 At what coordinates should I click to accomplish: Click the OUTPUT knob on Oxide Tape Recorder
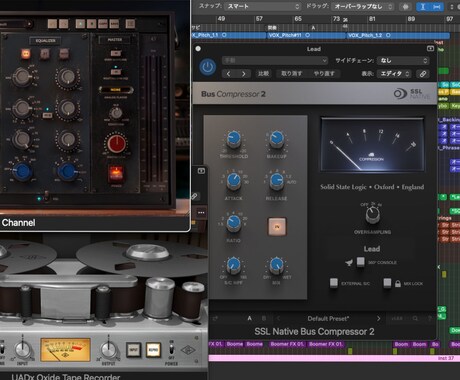pyautogui.click(x=108, y=349)
